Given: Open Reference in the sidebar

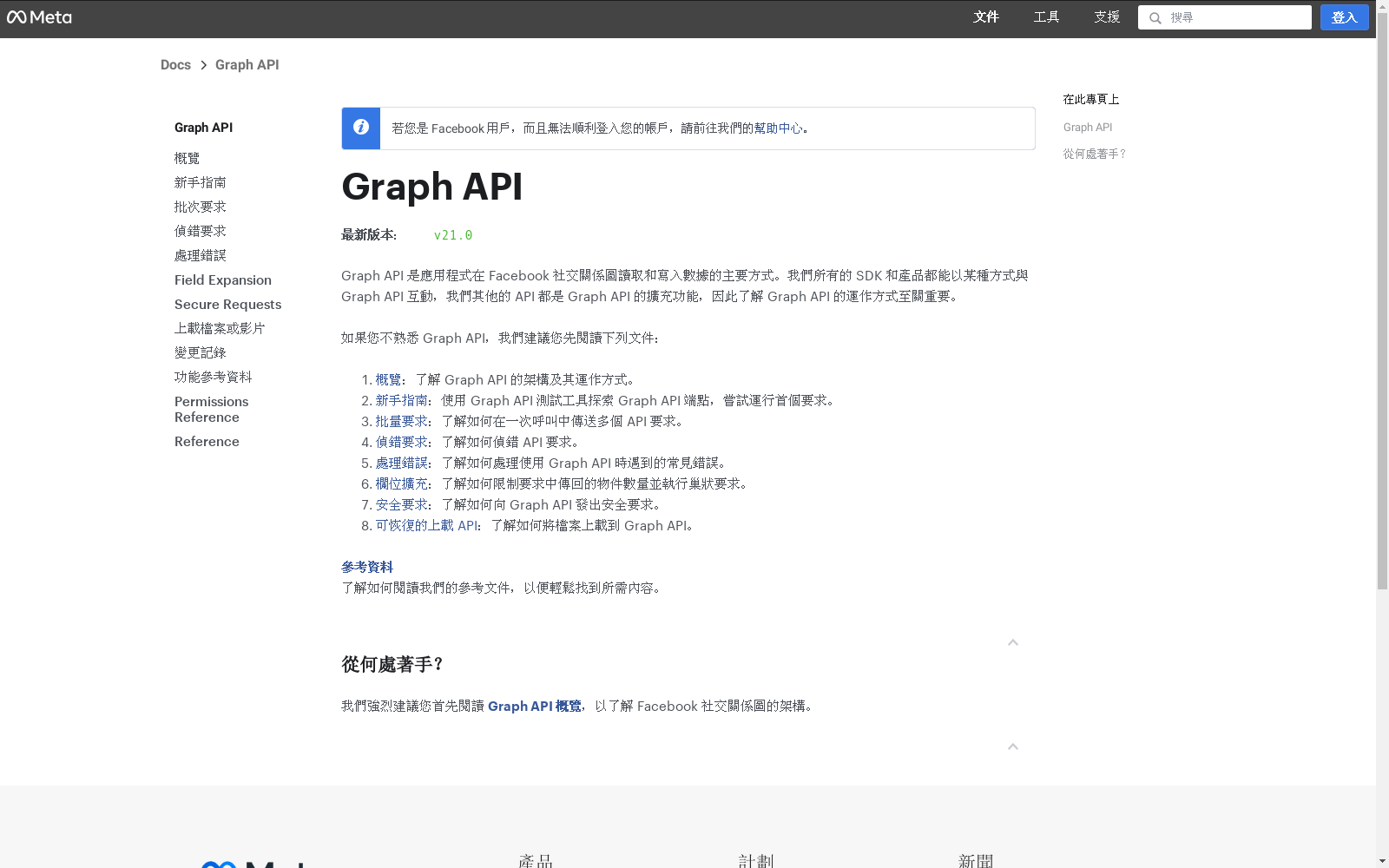Looking at the screenshot, I should pos(207,442).
